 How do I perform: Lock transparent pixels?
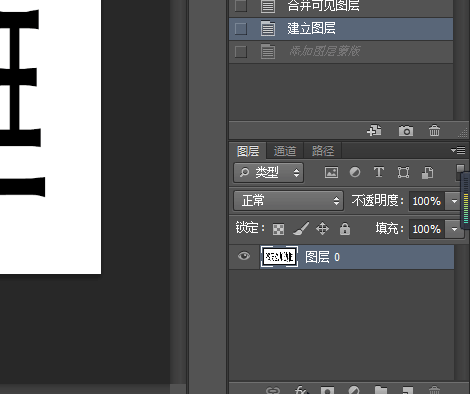tap(278, 229)
